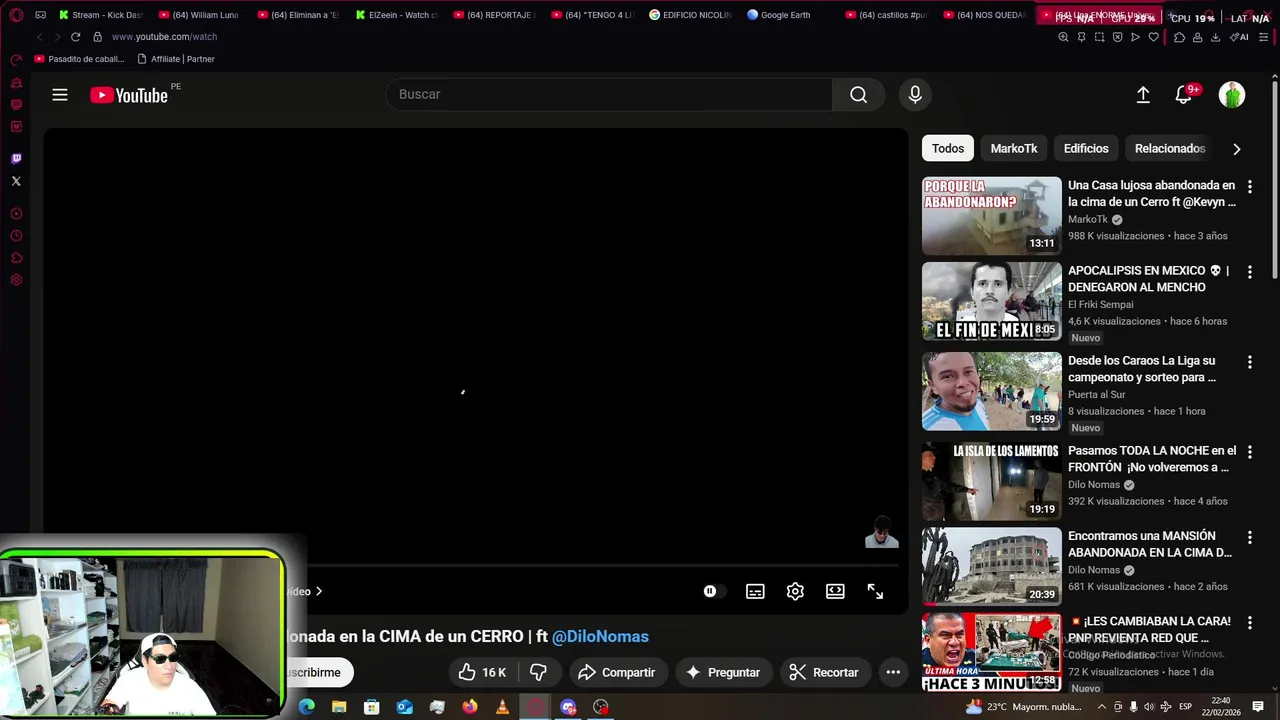The width and height of the screenshot is (1280, 720).
Task: Open browser downloads icon
Action: click(1215, 37)
